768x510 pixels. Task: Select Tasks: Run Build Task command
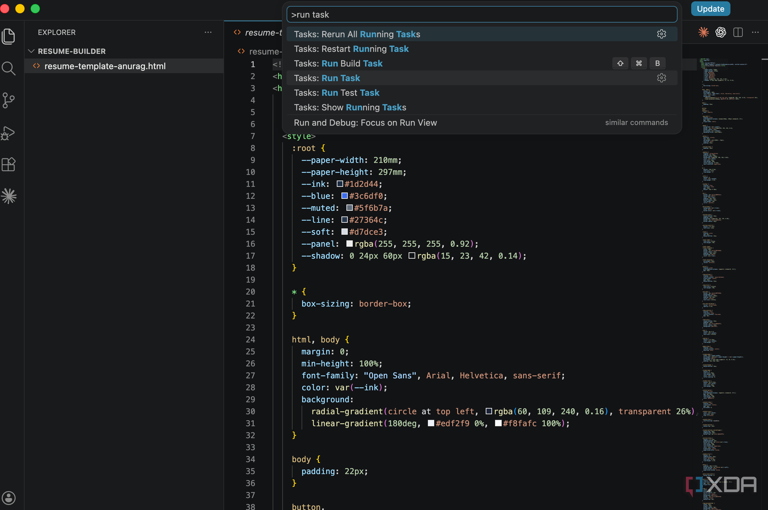click(x=338, y=63)
